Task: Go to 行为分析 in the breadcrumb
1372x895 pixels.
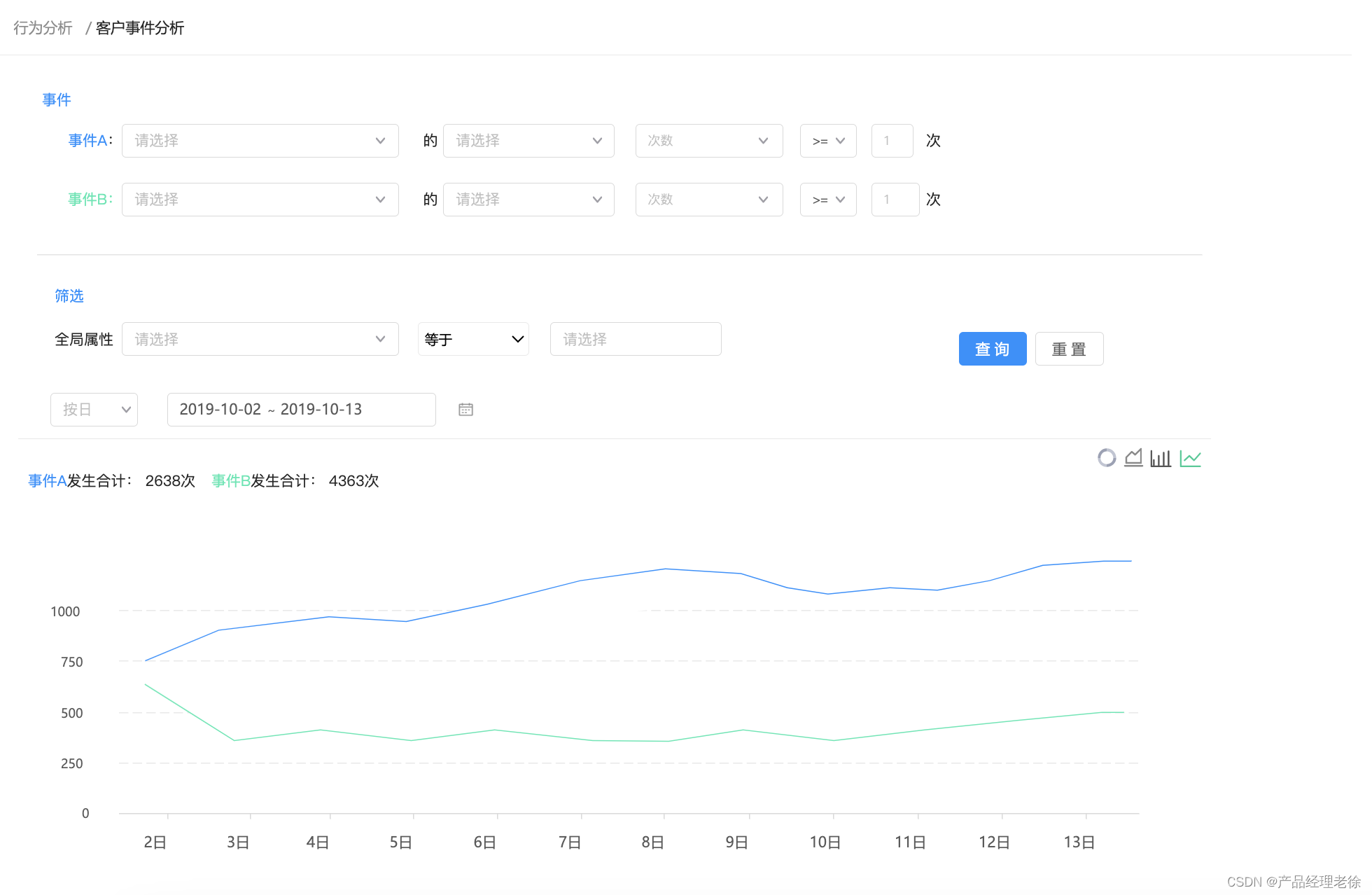Action: [43, 28]
